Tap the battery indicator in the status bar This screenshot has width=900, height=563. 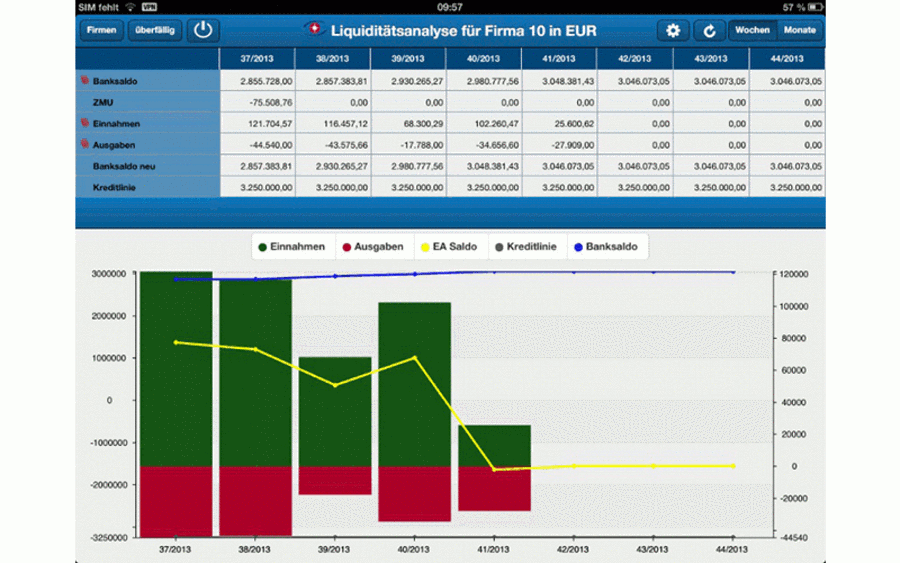[814, 7]
